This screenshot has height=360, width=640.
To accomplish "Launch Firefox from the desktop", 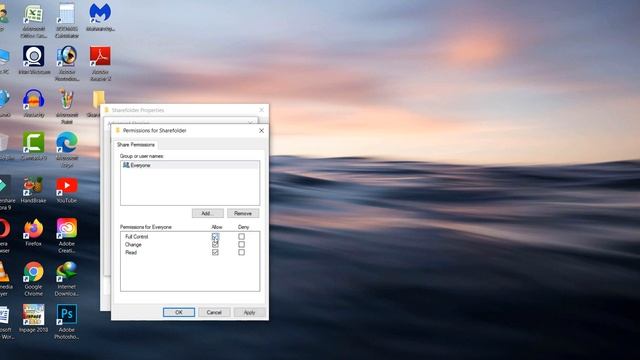I will point(33,232).
